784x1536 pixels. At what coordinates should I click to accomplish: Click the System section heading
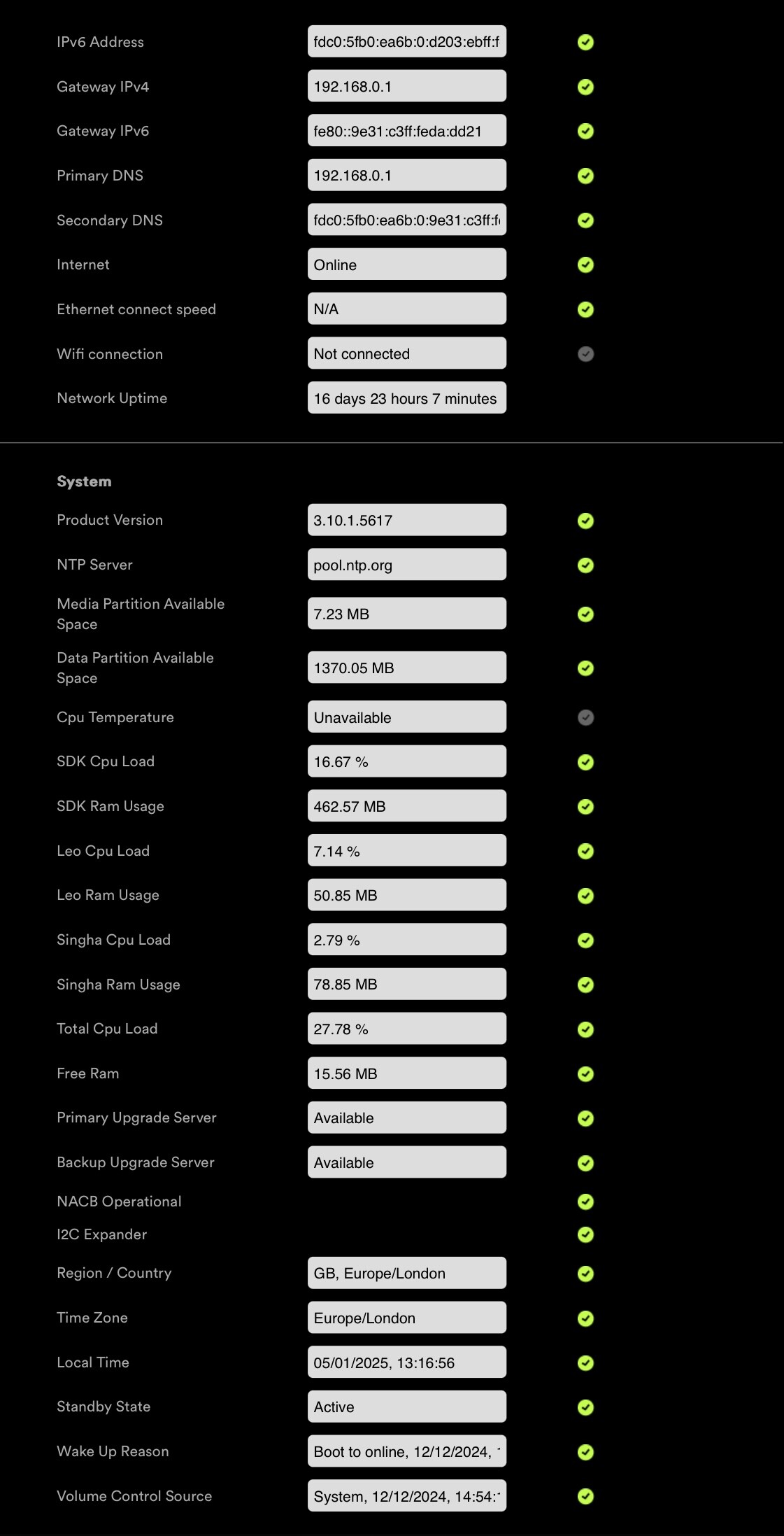(x=84, y=481)
